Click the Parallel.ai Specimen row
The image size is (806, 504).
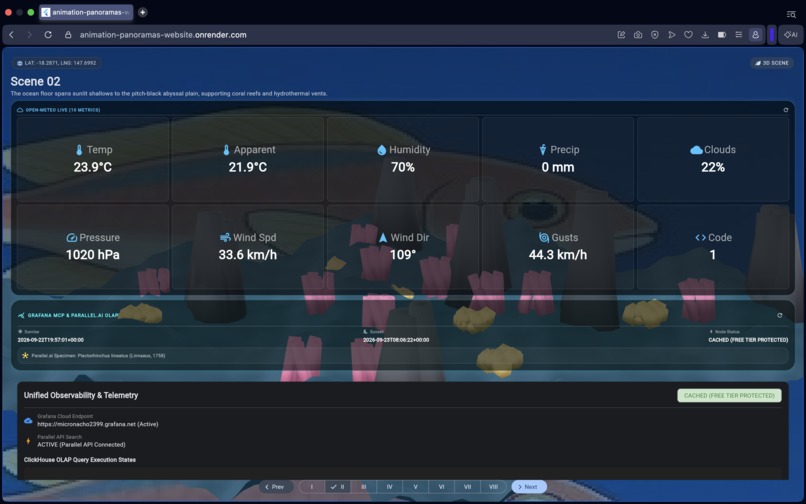tap(402, 355)
